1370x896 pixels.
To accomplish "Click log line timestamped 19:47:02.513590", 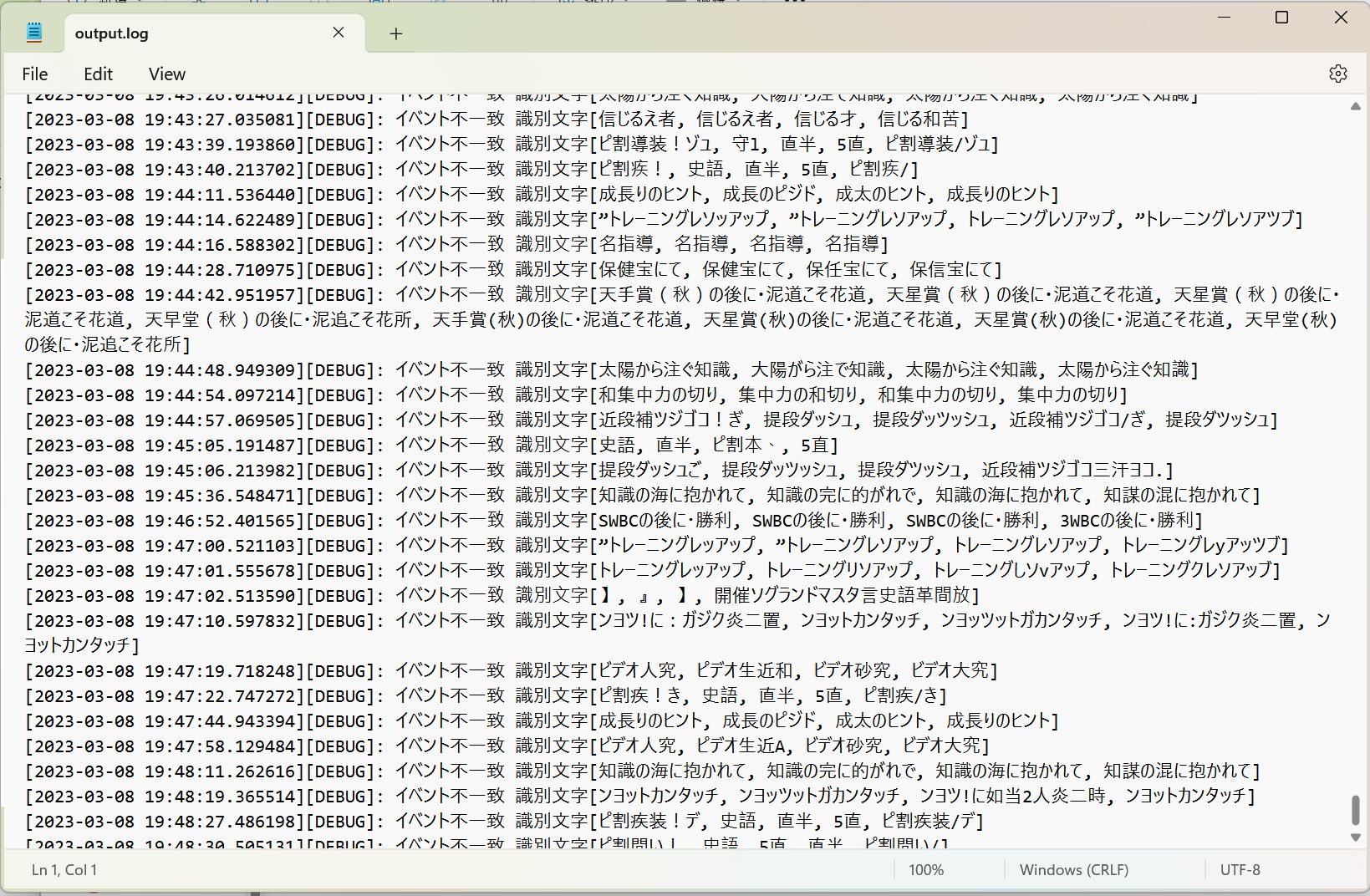I will (x=502, y=595).
